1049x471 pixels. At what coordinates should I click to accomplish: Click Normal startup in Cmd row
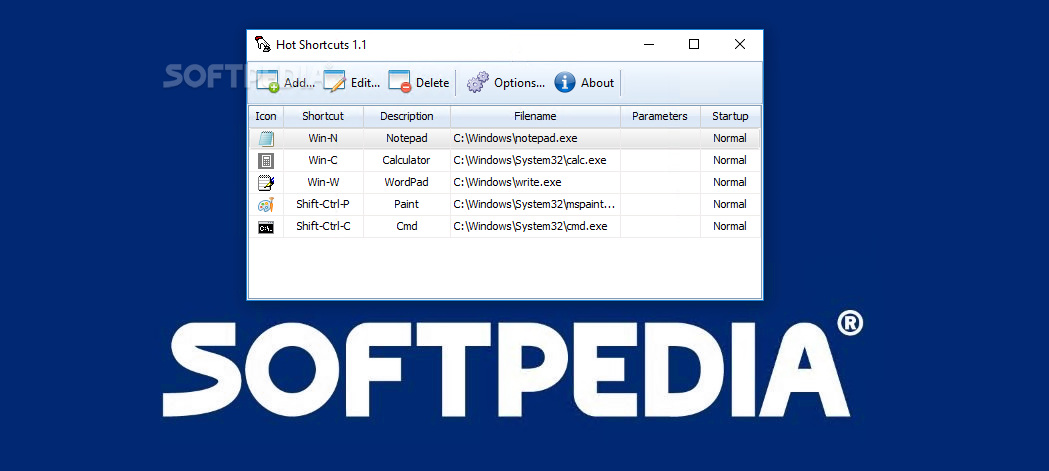click(x=730, y=226)
